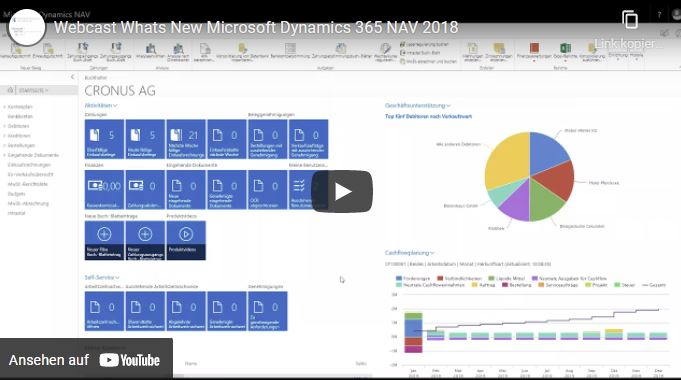Open the Zu genehmigende Anforderungen tile

pos(268,311)
